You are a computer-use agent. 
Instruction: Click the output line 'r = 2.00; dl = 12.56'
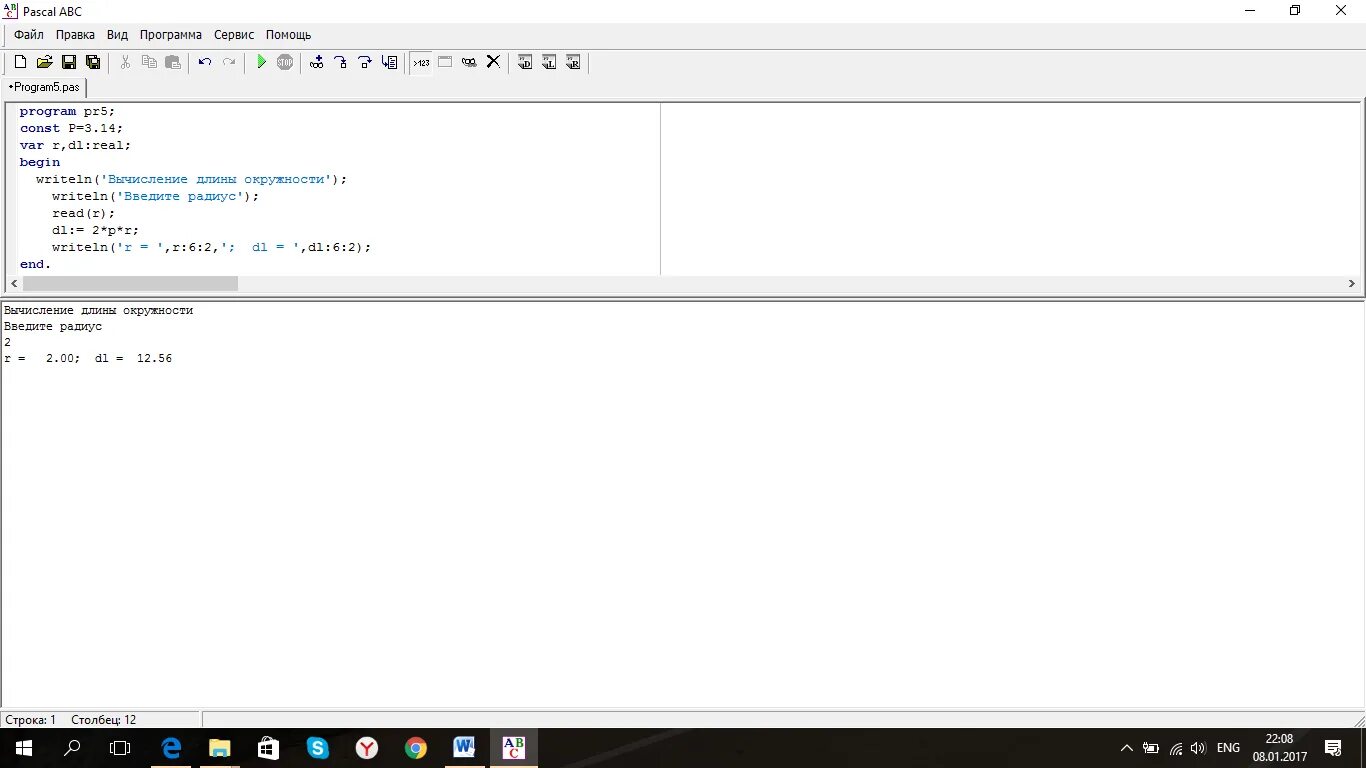point(88,358)
